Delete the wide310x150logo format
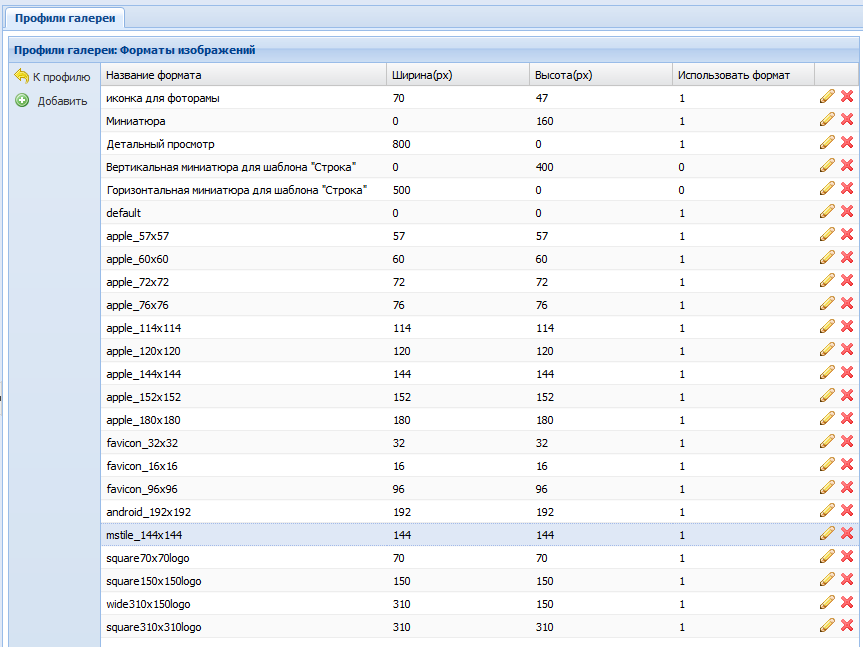This screenshot has height=647, width=863. tap(847, 603)
